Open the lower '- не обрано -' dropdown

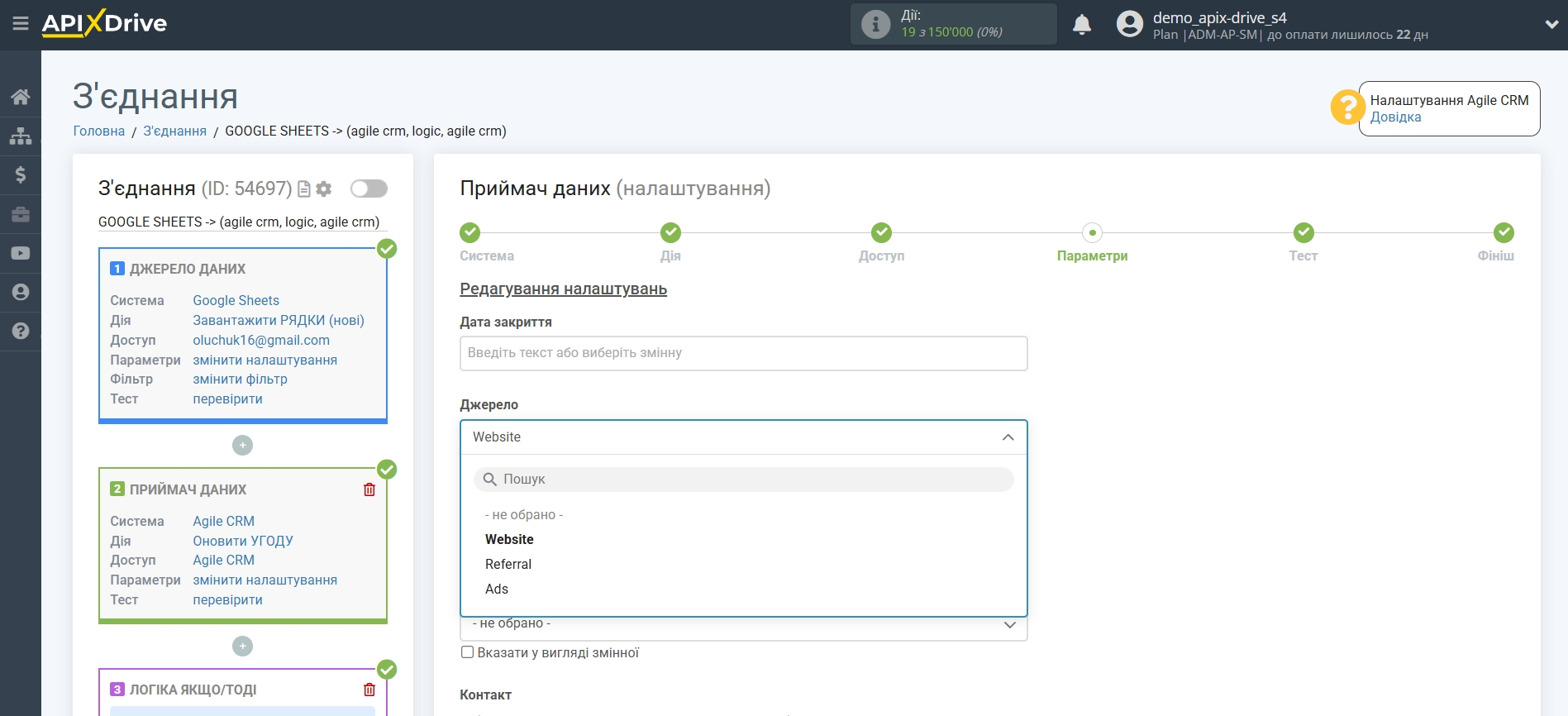click(x=743, y=627)
